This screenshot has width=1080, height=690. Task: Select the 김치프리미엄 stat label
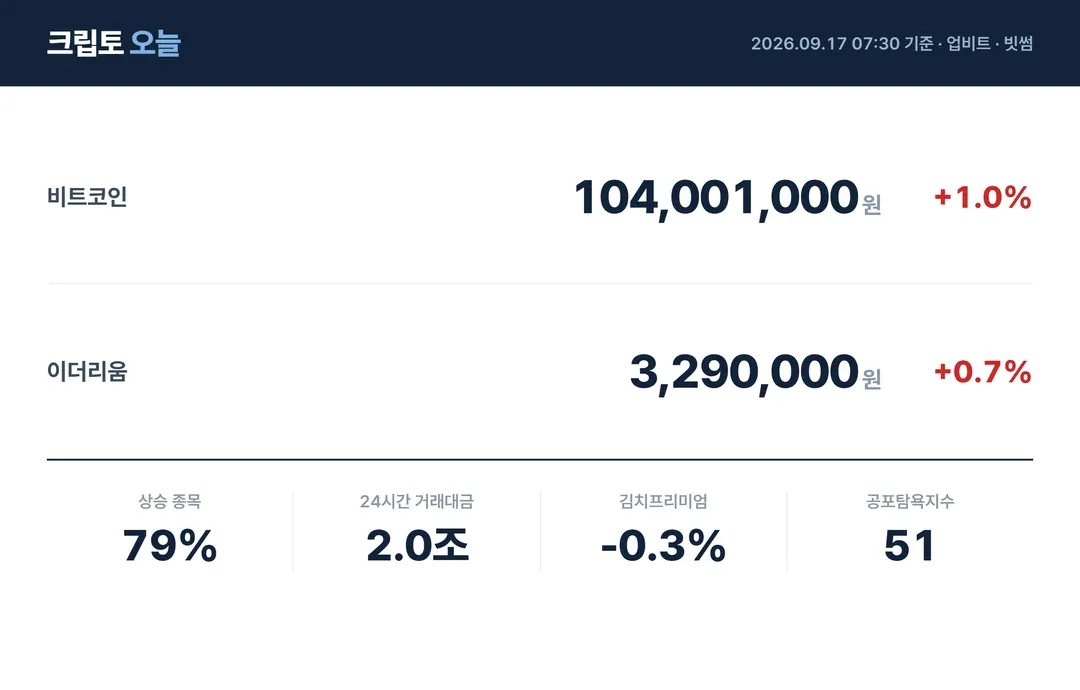(663, 501)
